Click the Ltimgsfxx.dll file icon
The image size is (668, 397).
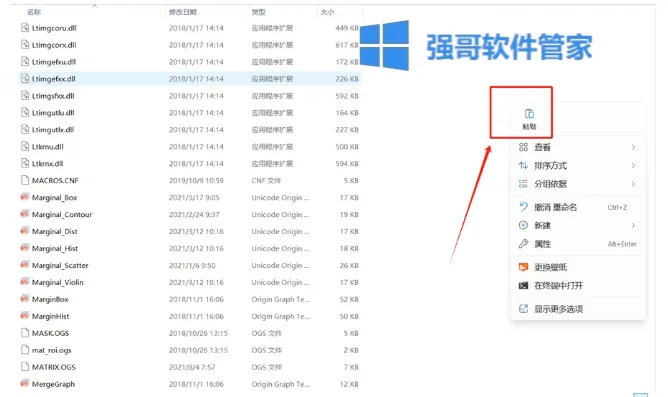click(x=25, y=95)
